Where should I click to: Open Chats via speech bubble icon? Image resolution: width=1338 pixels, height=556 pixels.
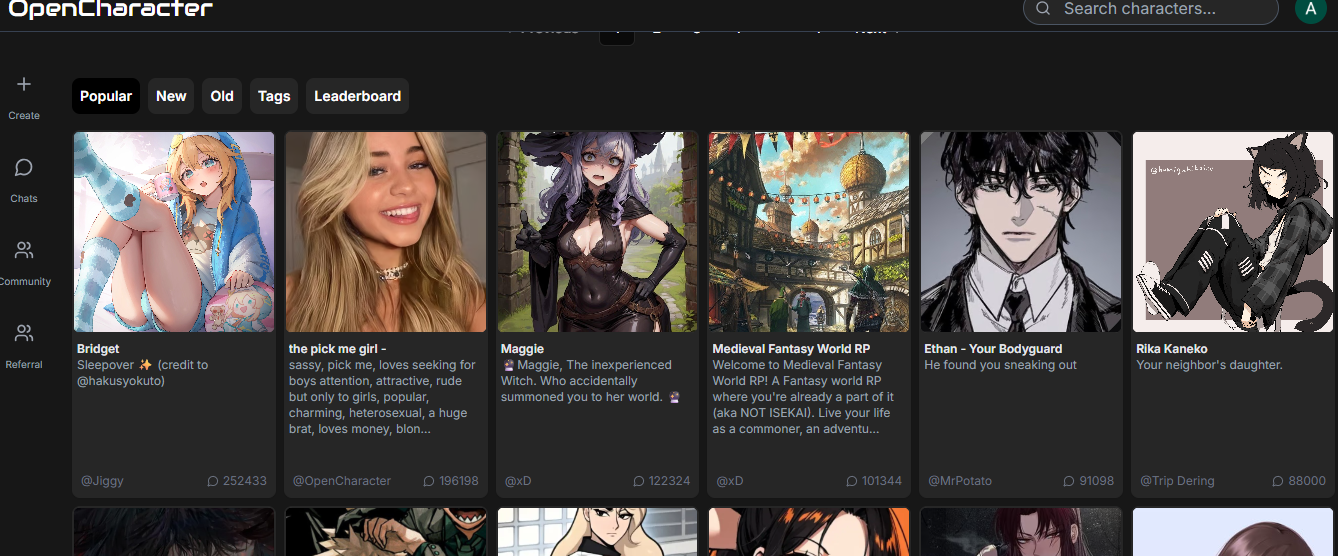point(24,168)
